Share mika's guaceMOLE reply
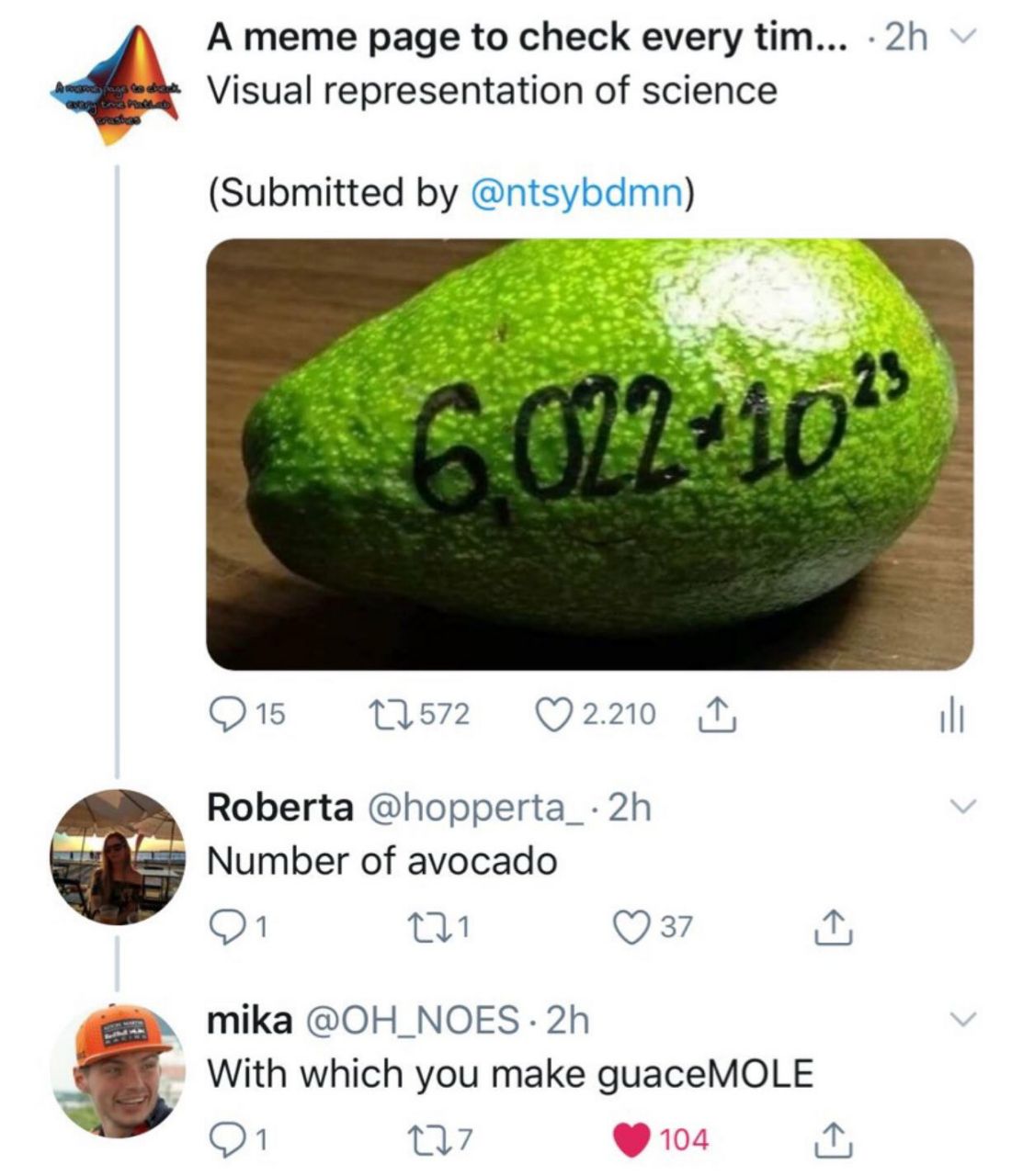The image size is (1023, 1176). point(833,1140)
